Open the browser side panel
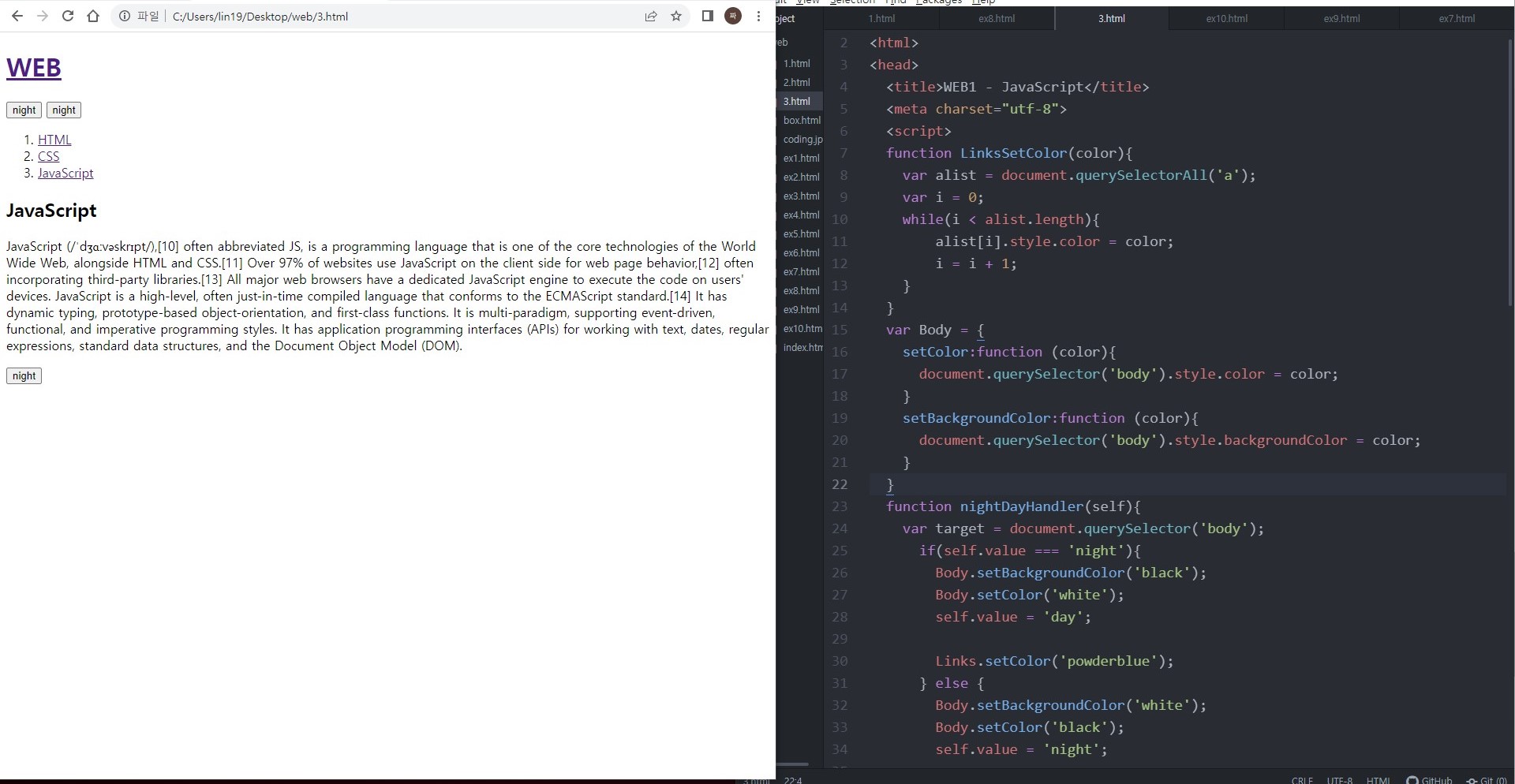Viewport: 1515px width, 784px height. pyautogui.click(x=708, y=16)
